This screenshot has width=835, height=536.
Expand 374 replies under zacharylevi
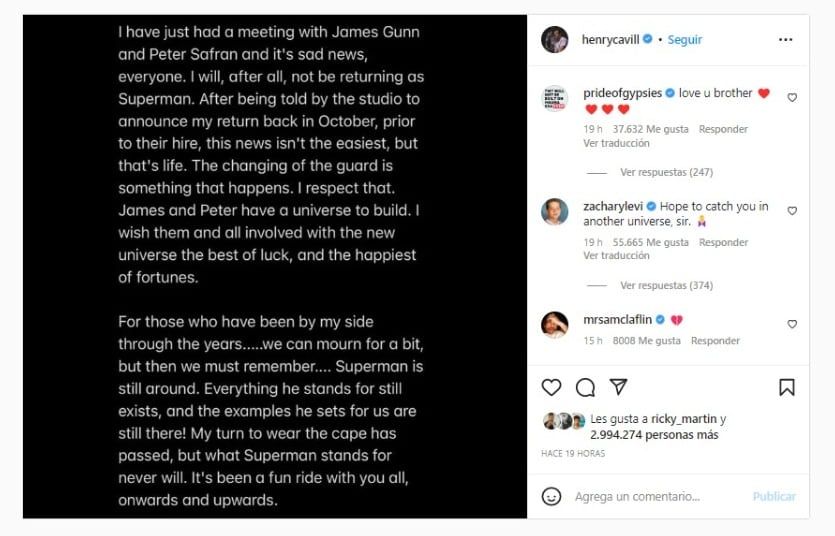click(666, 285)
